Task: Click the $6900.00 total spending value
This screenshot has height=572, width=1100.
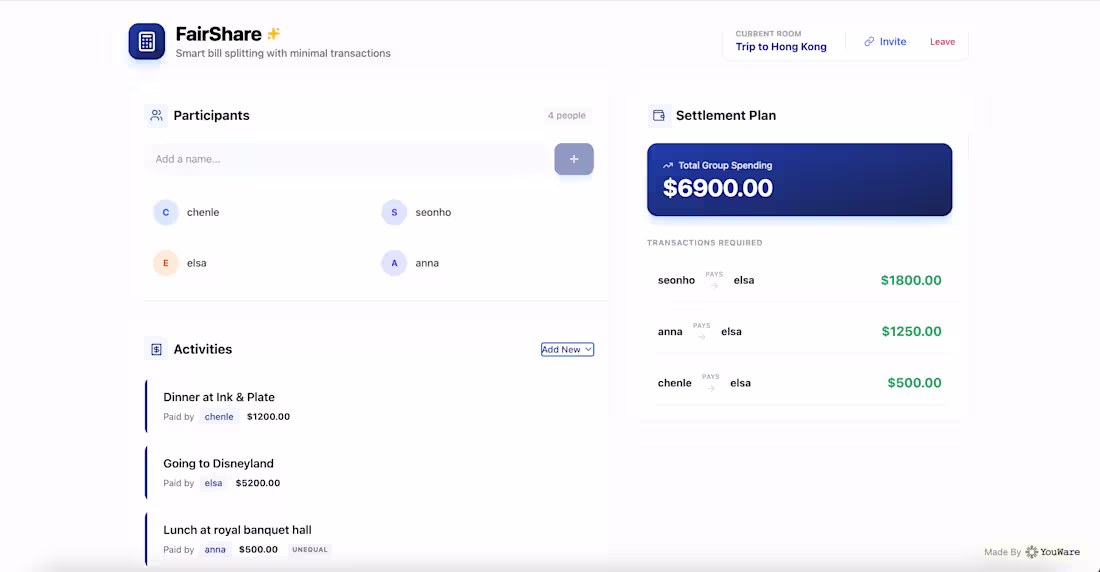Action: click(718, 188)
